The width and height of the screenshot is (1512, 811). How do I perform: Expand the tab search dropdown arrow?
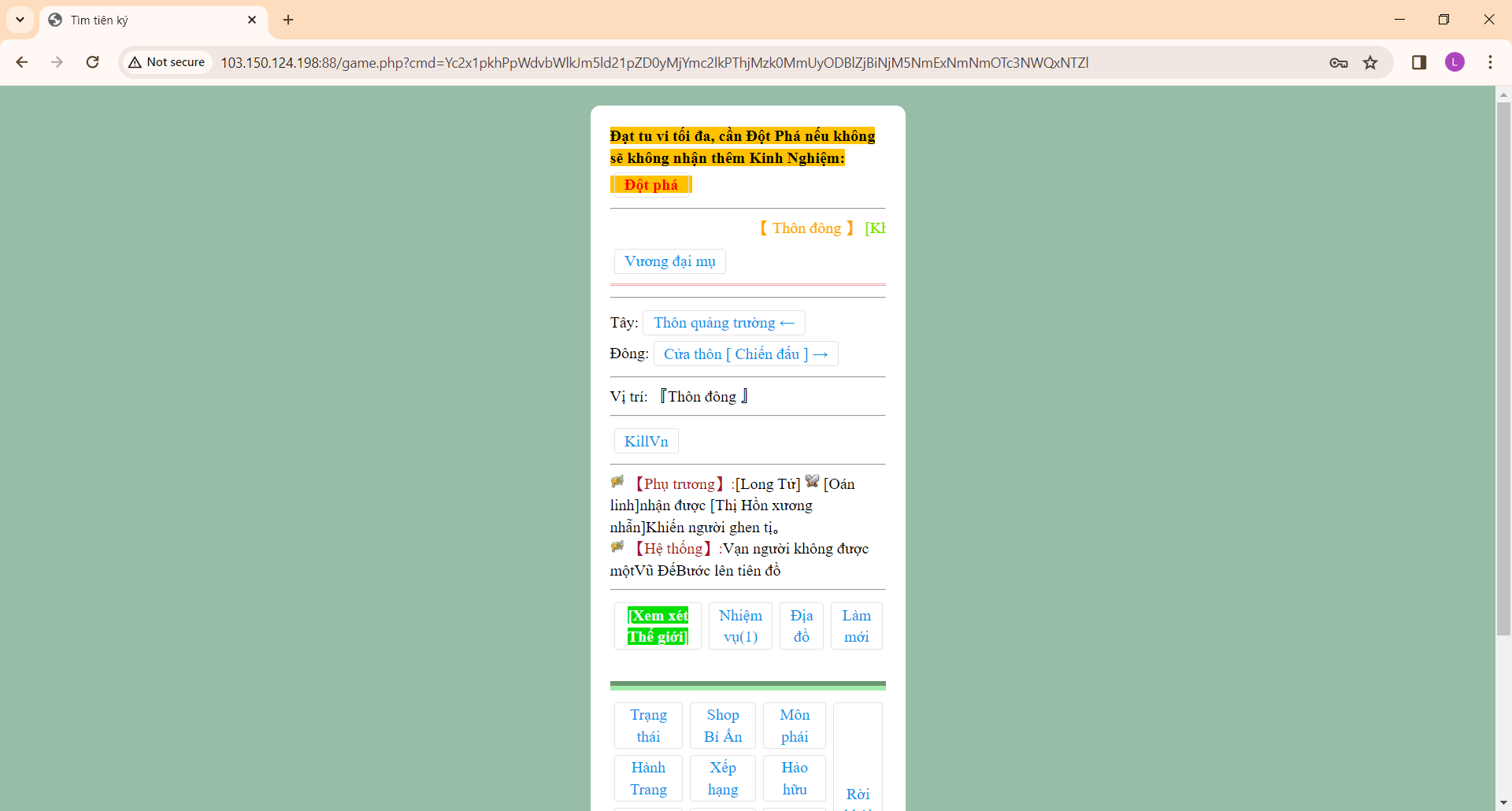tap(20, 20)
